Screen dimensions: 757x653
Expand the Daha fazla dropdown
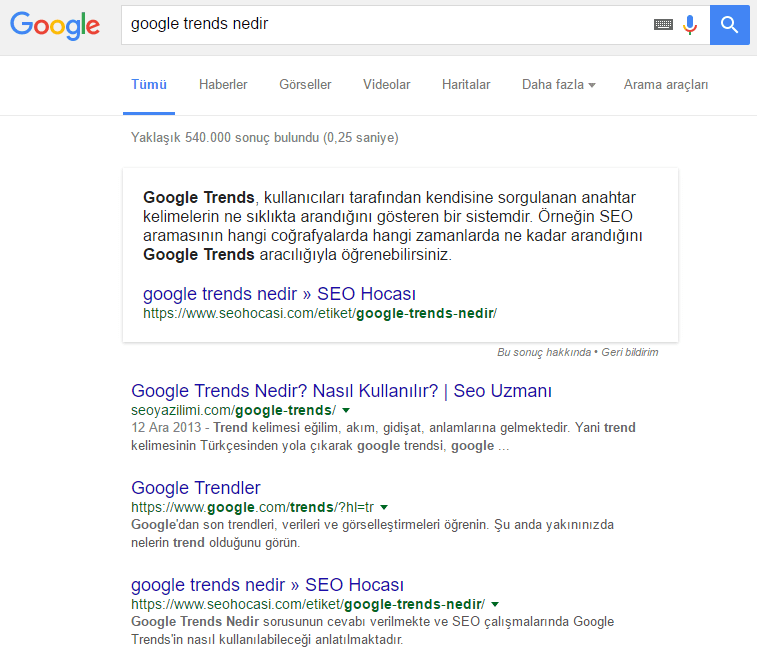click(558, 85)
